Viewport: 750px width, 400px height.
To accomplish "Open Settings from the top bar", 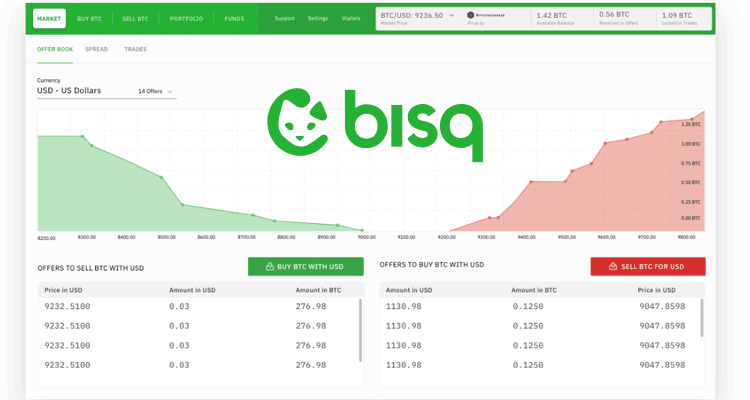I will (318, 19).
